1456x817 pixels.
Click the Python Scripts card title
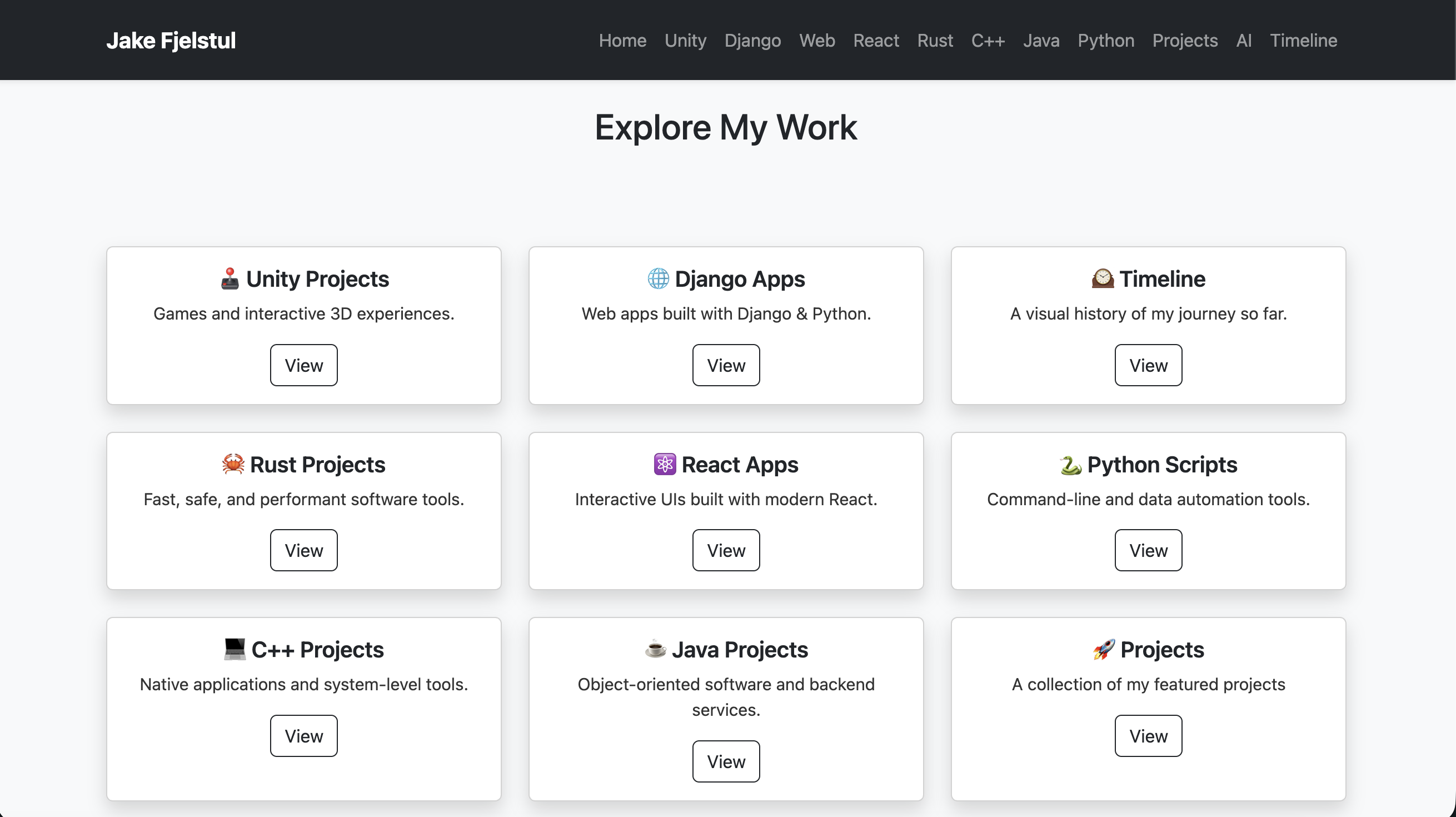pyautogui.click(x=1162, y=464)
